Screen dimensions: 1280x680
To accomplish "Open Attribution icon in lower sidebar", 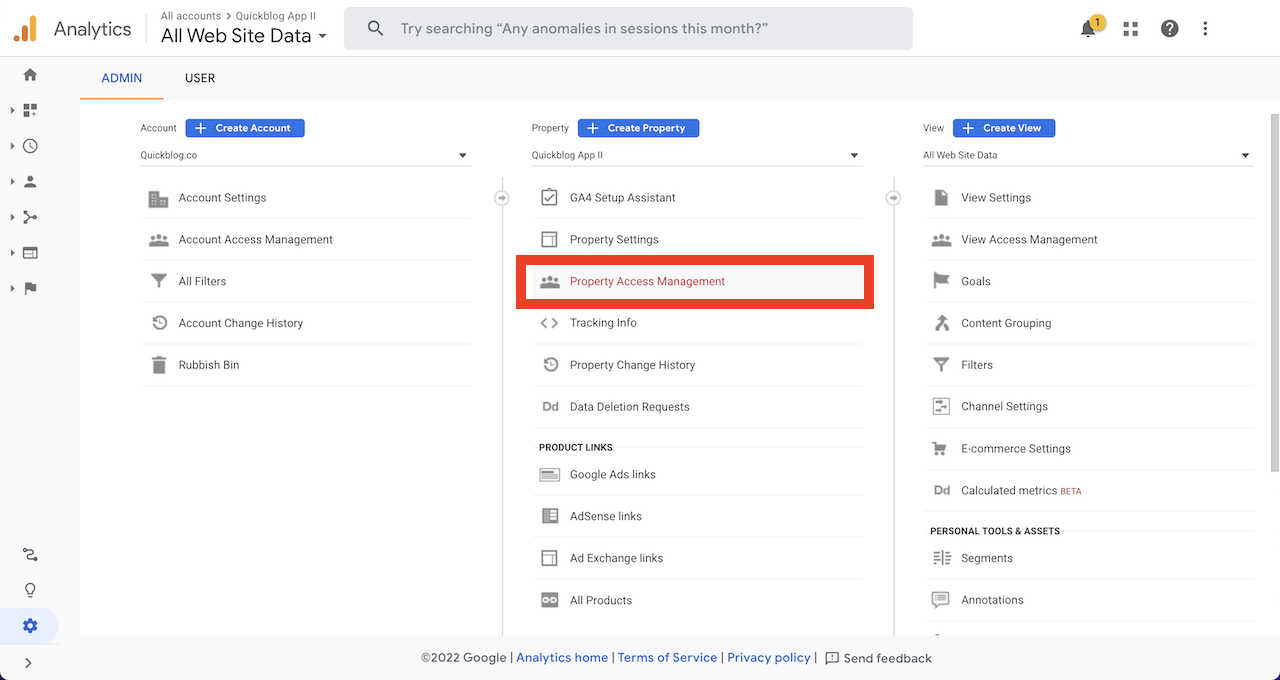I will [30, 554].
